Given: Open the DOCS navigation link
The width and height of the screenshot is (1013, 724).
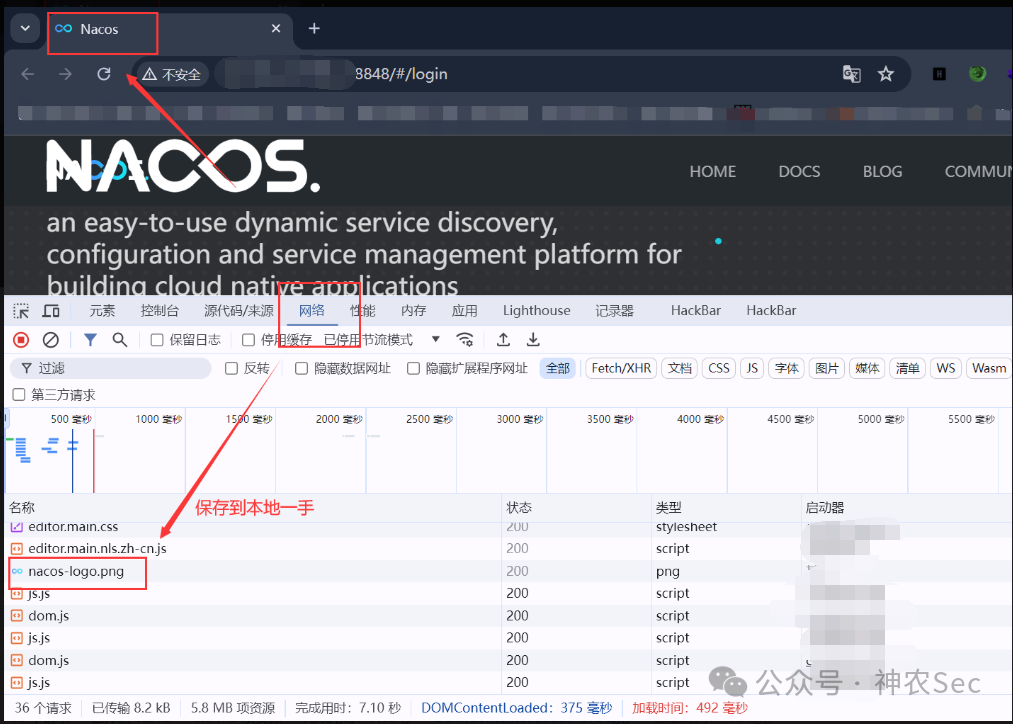Looking at the screenshot, I should [799, 172].
